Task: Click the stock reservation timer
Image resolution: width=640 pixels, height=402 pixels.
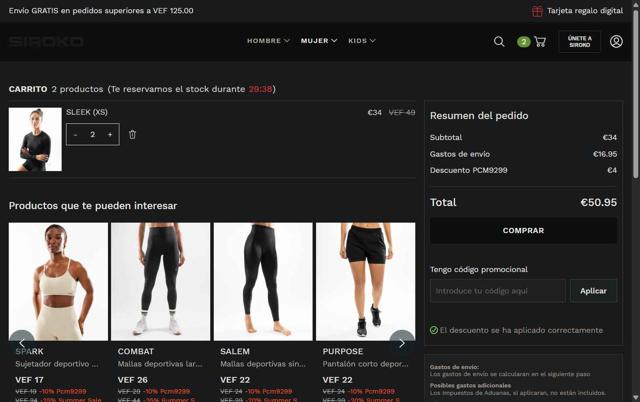Action: [x=260, y=89]
